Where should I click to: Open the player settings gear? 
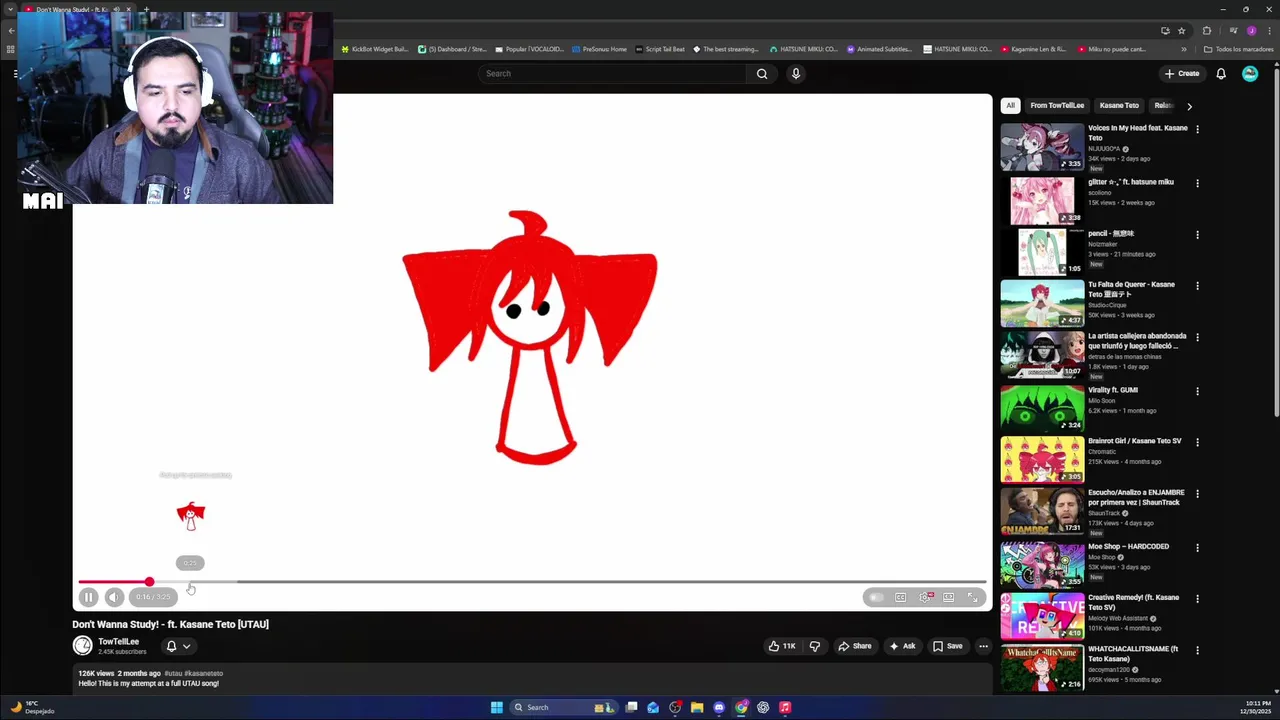click(925, 597)
